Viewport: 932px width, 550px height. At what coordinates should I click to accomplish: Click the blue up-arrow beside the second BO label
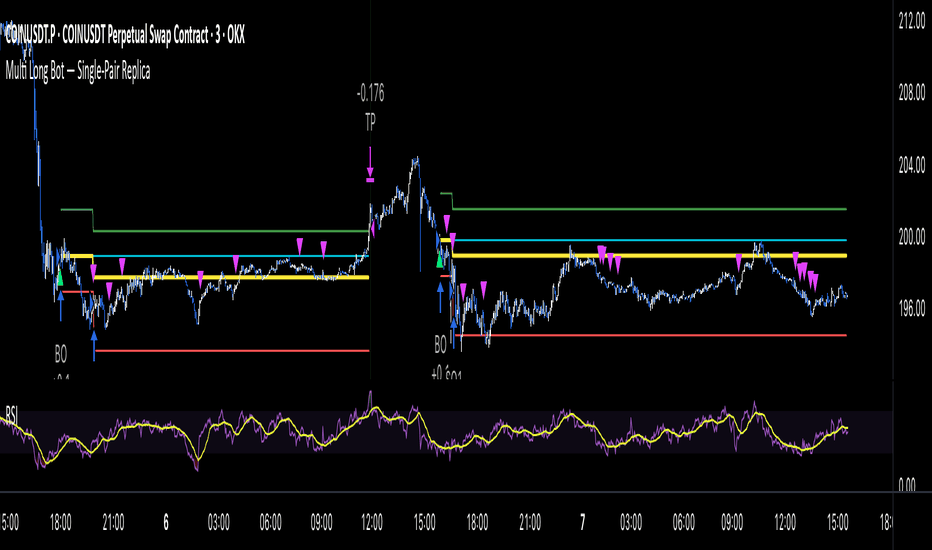pos(454,334)
